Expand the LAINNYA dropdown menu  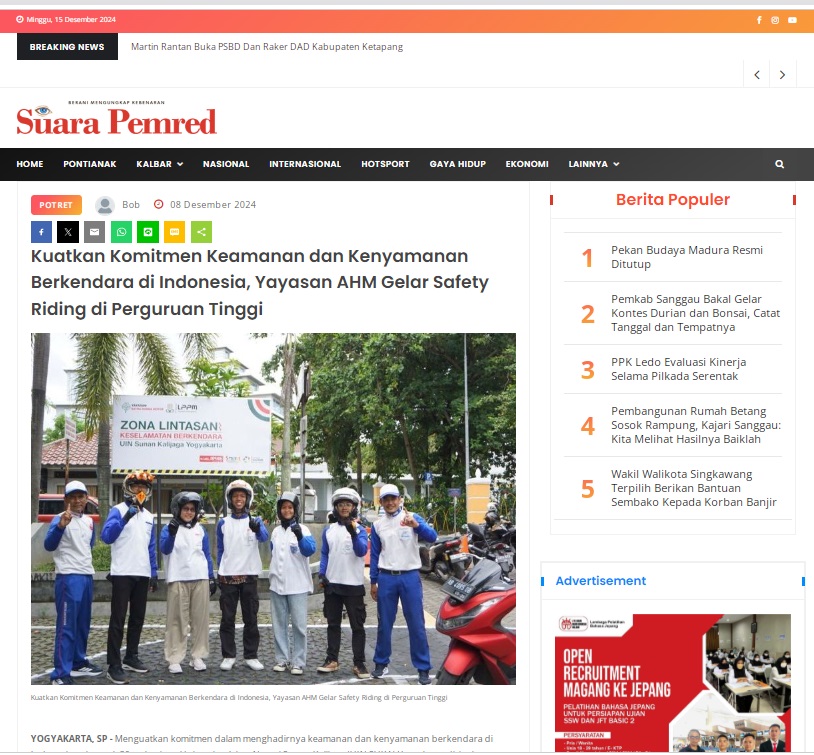[x=594, y=164]
